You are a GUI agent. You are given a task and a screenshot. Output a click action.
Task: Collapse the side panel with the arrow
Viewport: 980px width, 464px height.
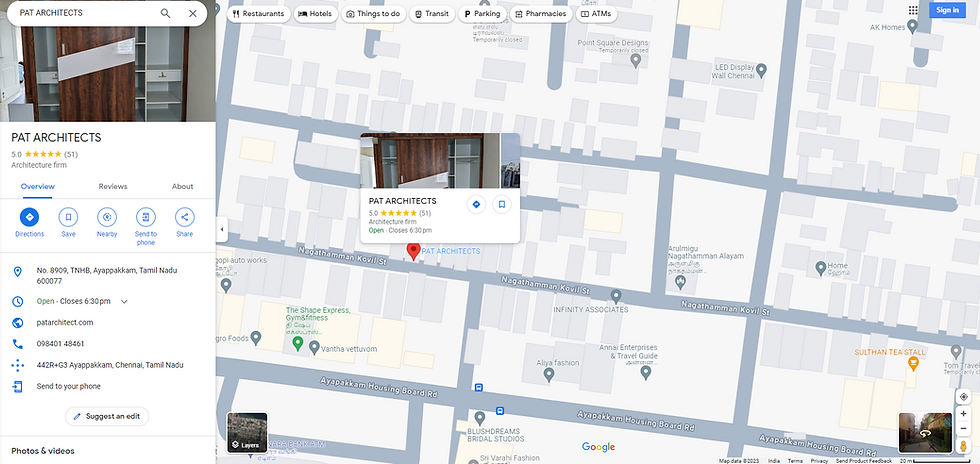221,229
